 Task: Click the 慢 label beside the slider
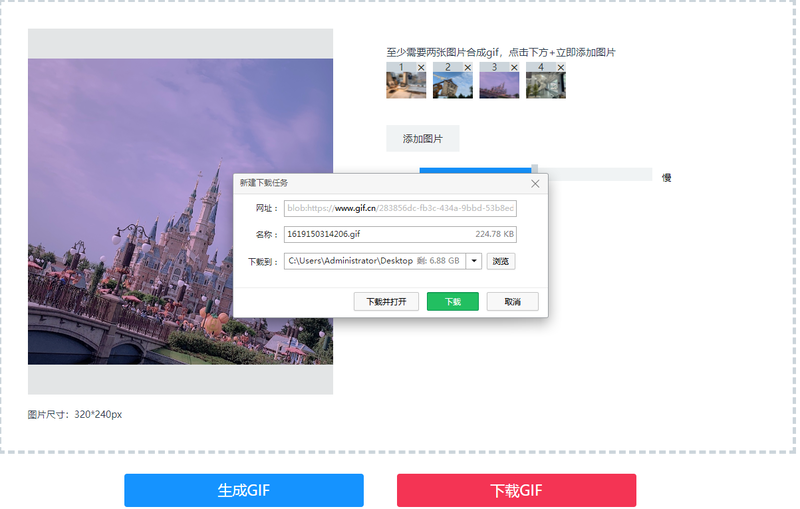(x=666, y=177)
